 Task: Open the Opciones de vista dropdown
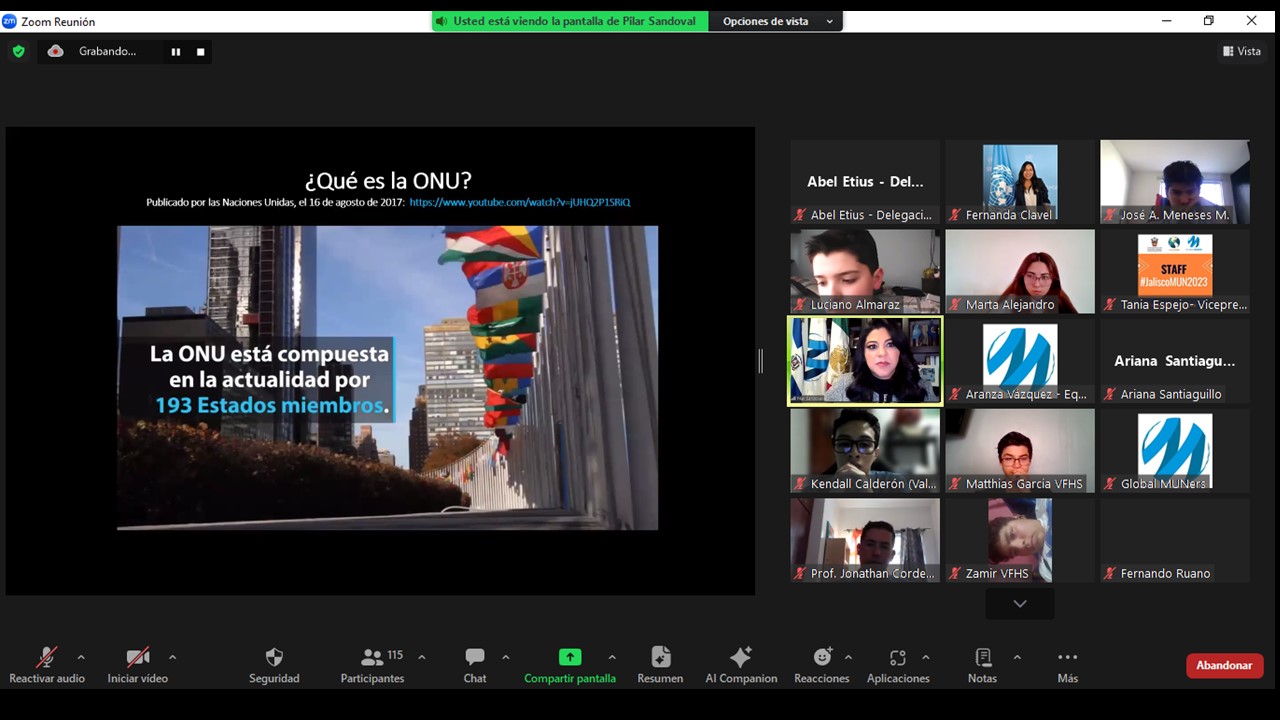coord(776,21)
